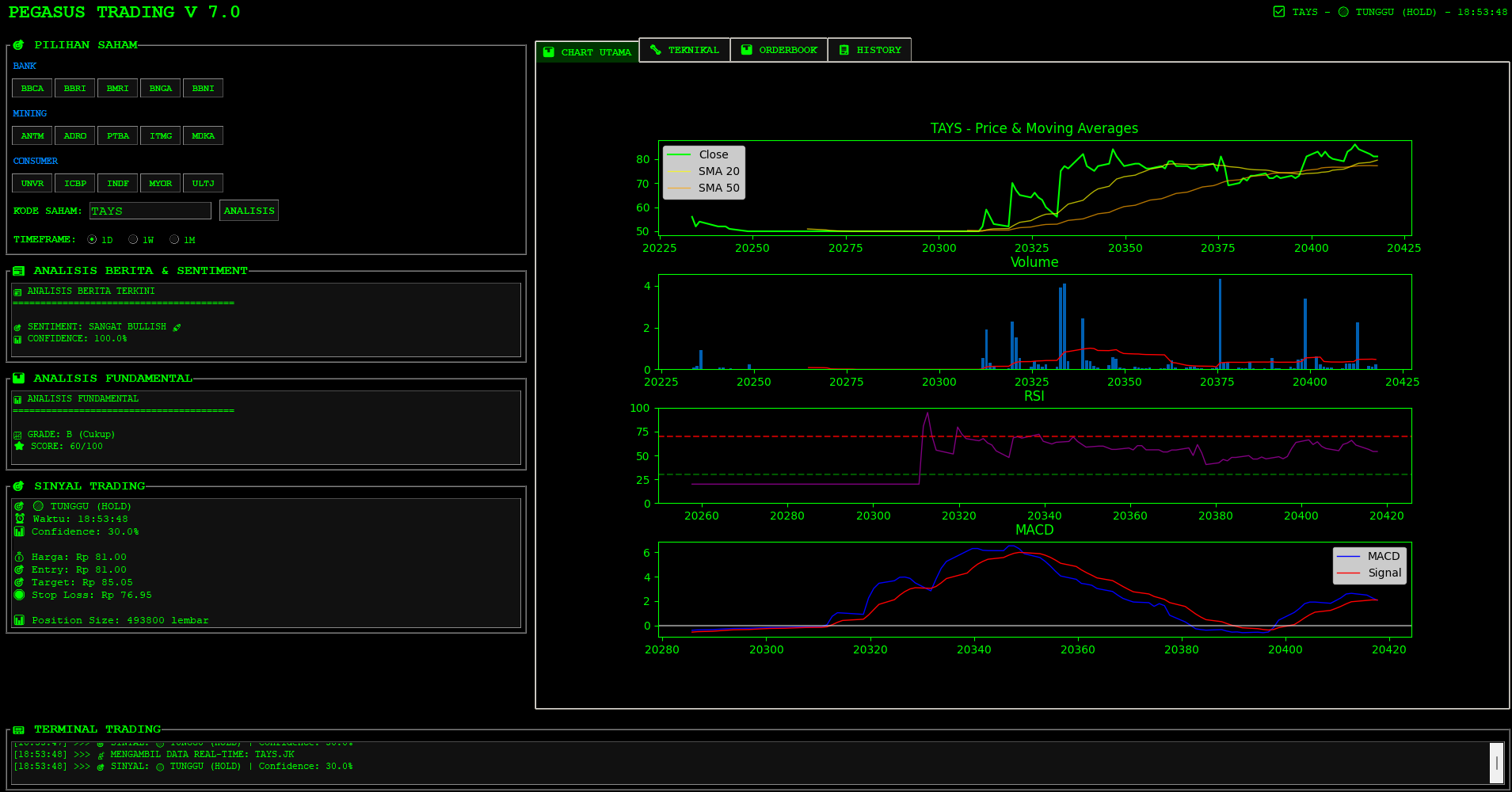View the History tab
The height and width of the screenshot is (792, 1512).
[x=870, y=50]
